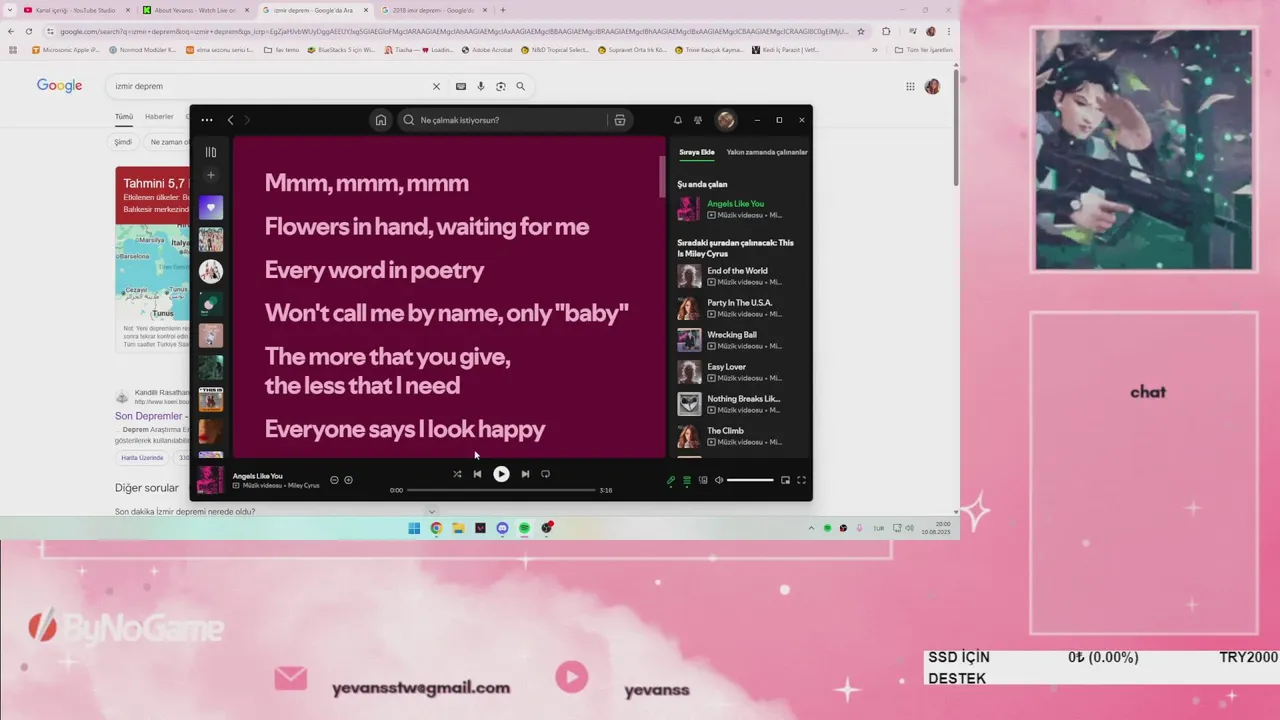Toggle repeat mode in Spotify
This screenshot has height=720, width=1280.
point(545,474)
